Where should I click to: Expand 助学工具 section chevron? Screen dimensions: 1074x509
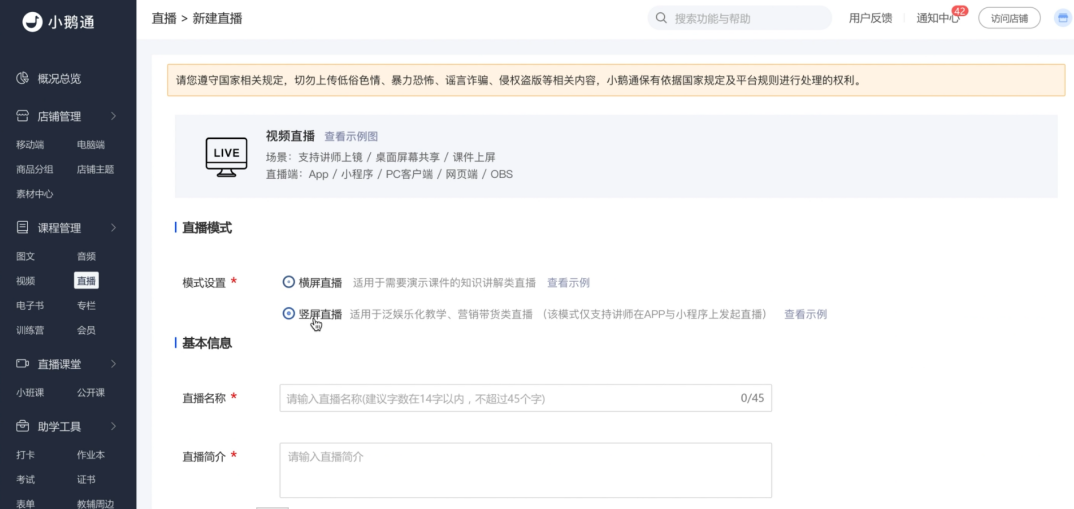coord(113,426)
